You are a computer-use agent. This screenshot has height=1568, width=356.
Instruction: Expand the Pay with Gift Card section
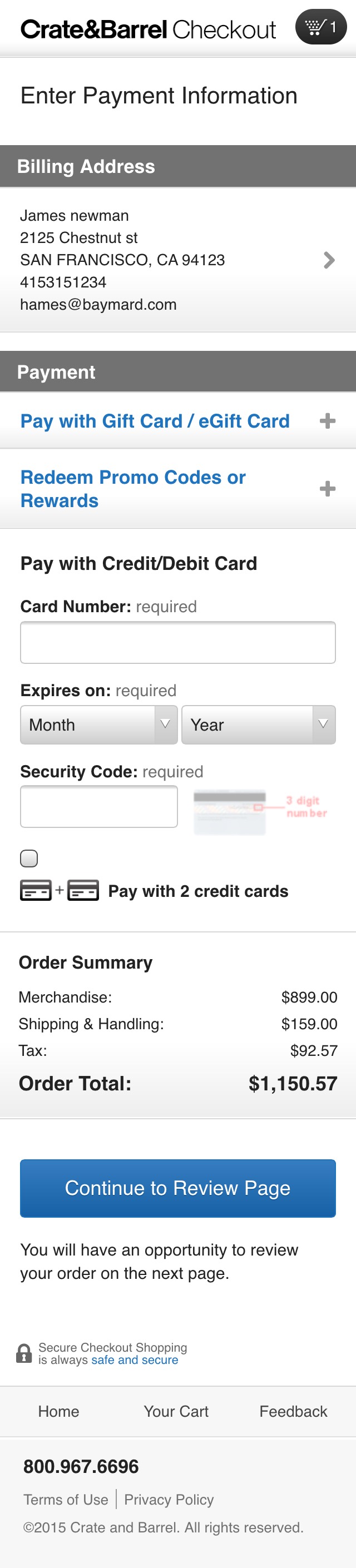(155, 420)
